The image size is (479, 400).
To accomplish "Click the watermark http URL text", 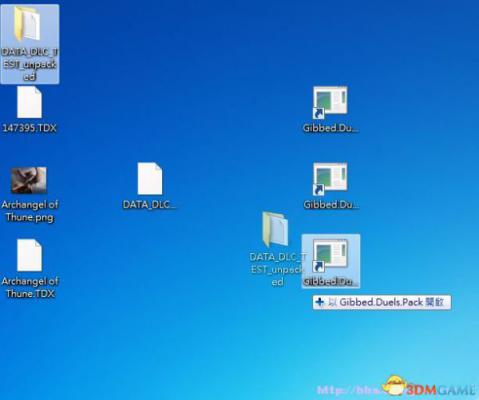I will [348, 390].
